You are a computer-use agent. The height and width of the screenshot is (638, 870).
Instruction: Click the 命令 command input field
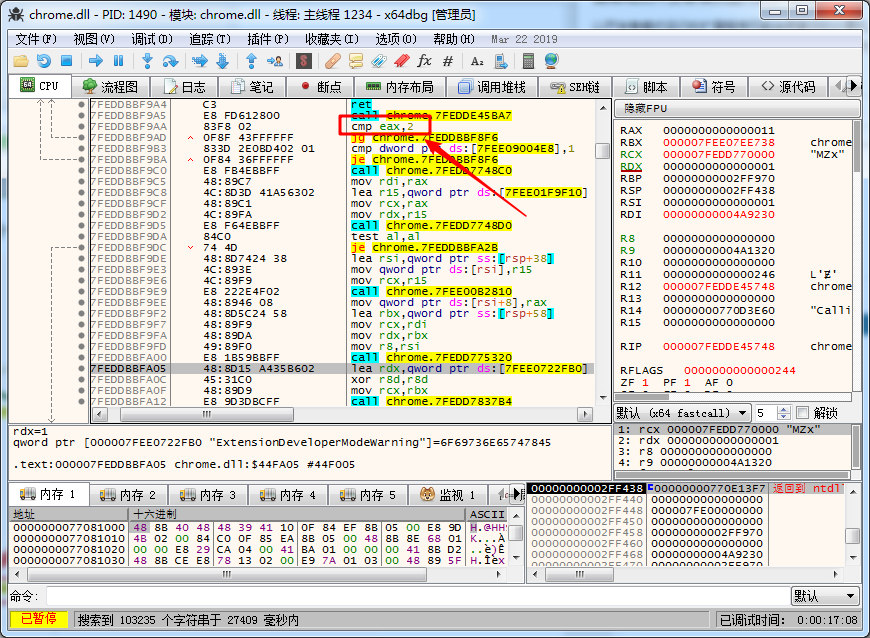[x=417, y=596]
